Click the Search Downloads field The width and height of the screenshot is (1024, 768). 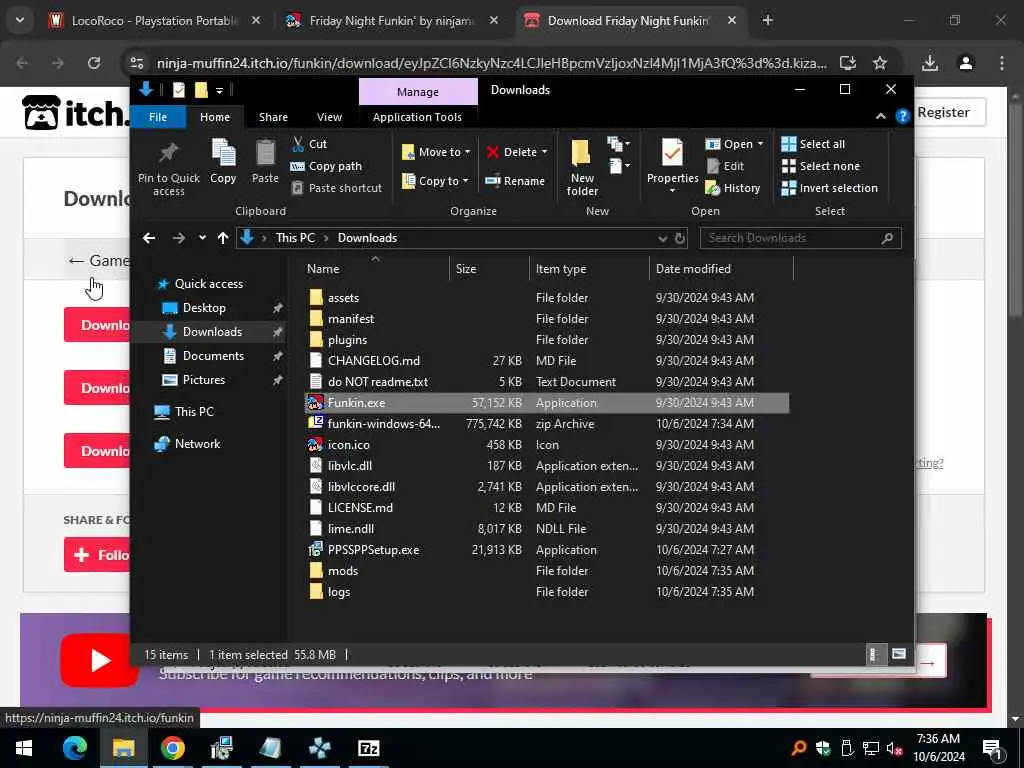tap(800, 238)
